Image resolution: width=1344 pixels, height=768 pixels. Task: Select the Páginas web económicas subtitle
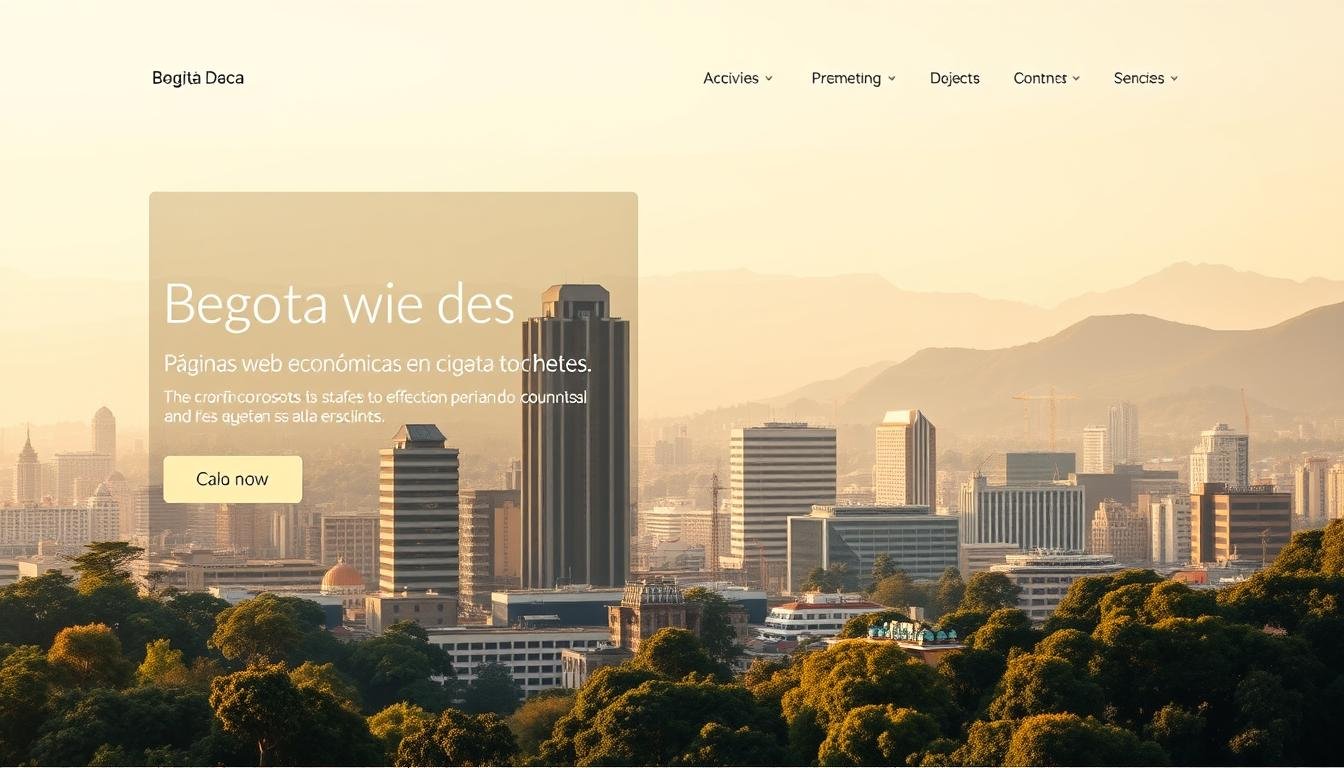click(378, 363)
